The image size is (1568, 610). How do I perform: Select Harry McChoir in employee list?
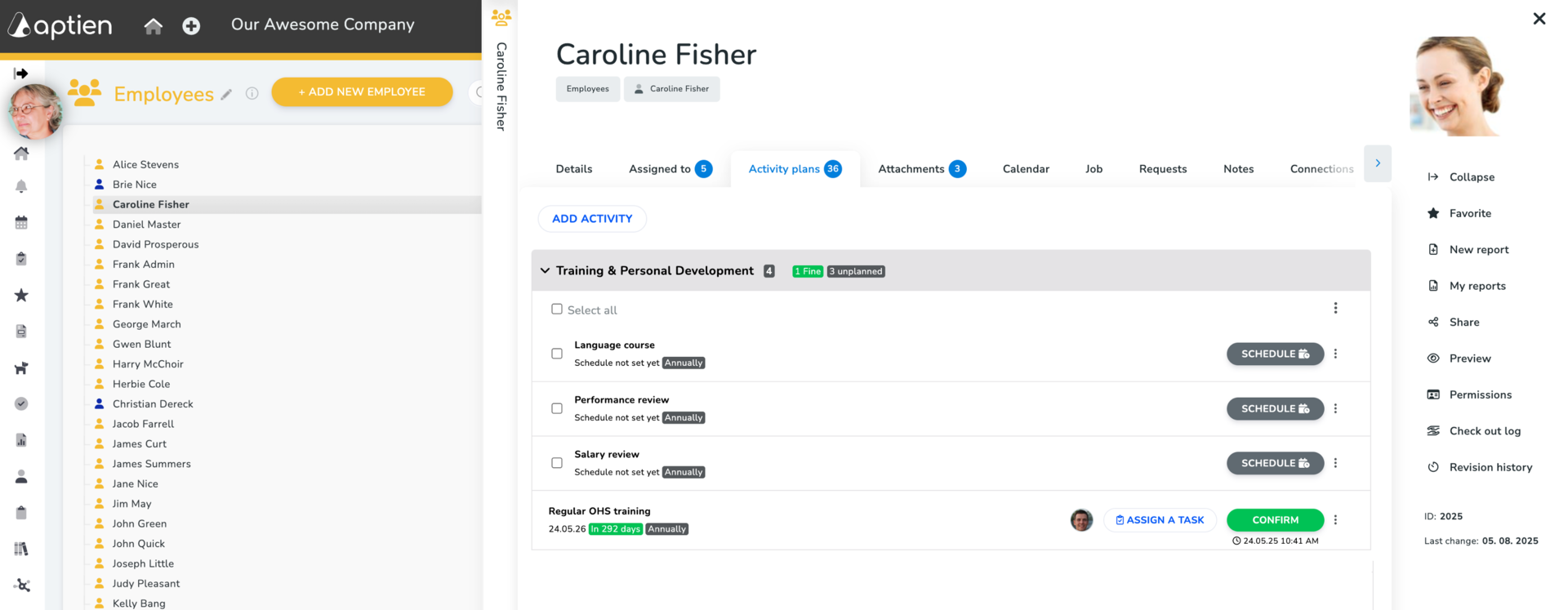pos(148,364)
